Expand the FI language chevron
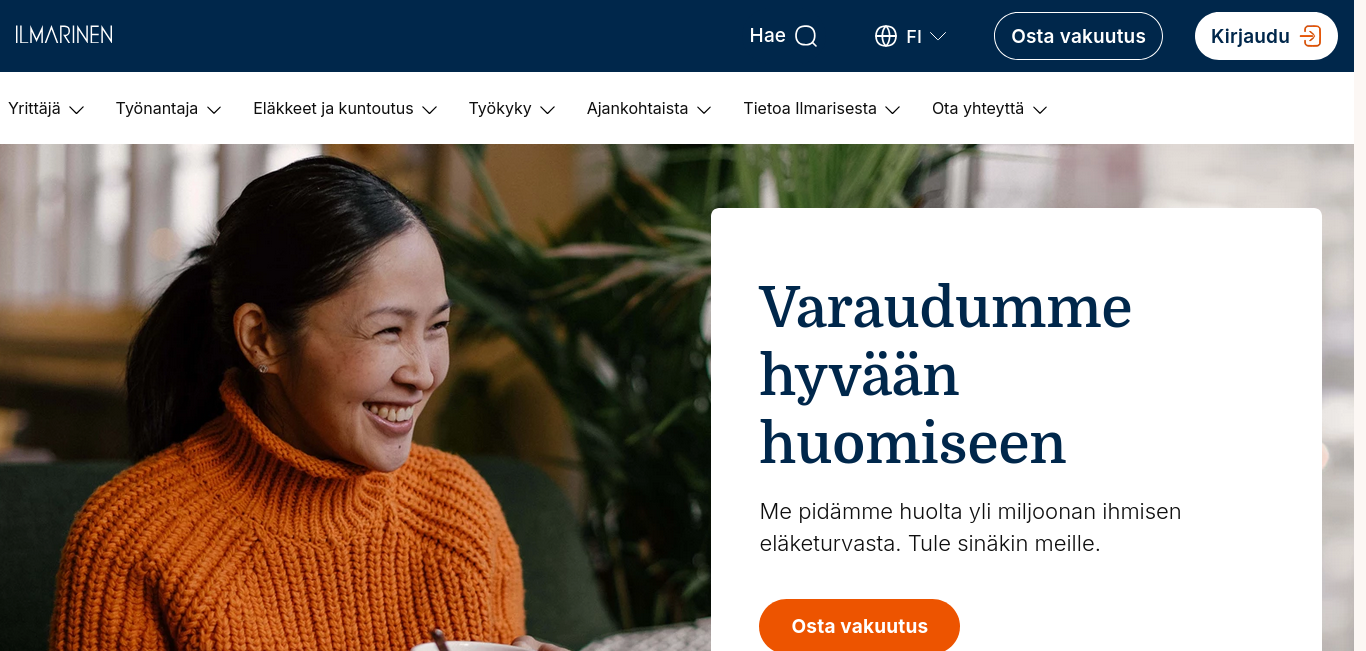Image resolution: width=1366 pixels, height=651 pixels. (x=938, y=36)
